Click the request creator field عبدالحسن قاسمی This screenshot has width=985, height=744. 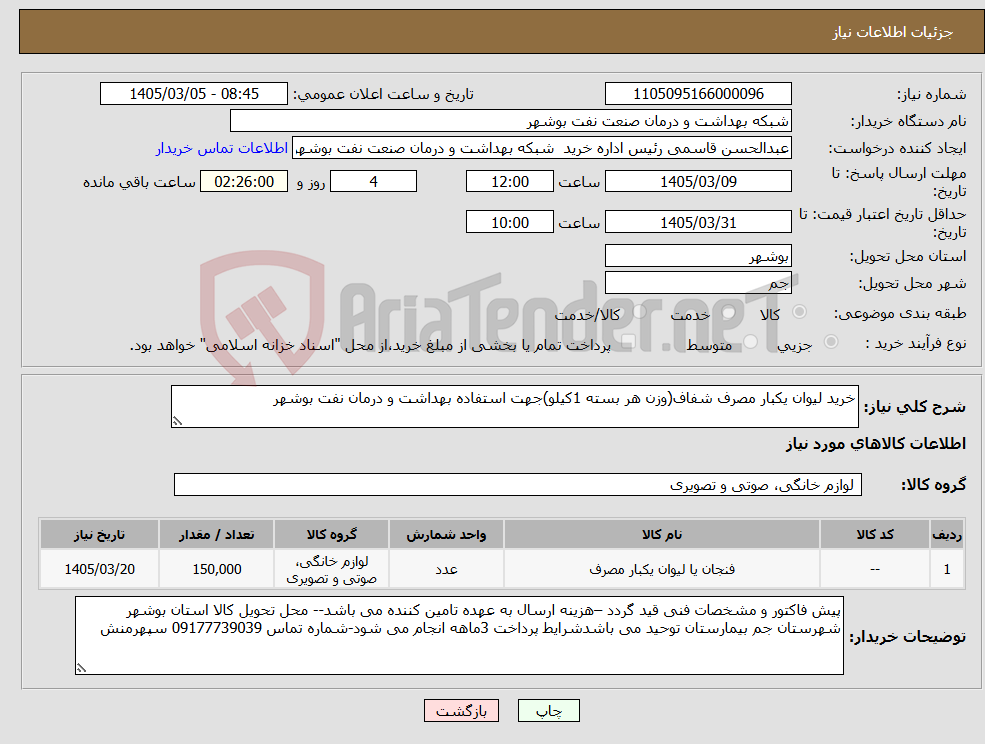541,148
